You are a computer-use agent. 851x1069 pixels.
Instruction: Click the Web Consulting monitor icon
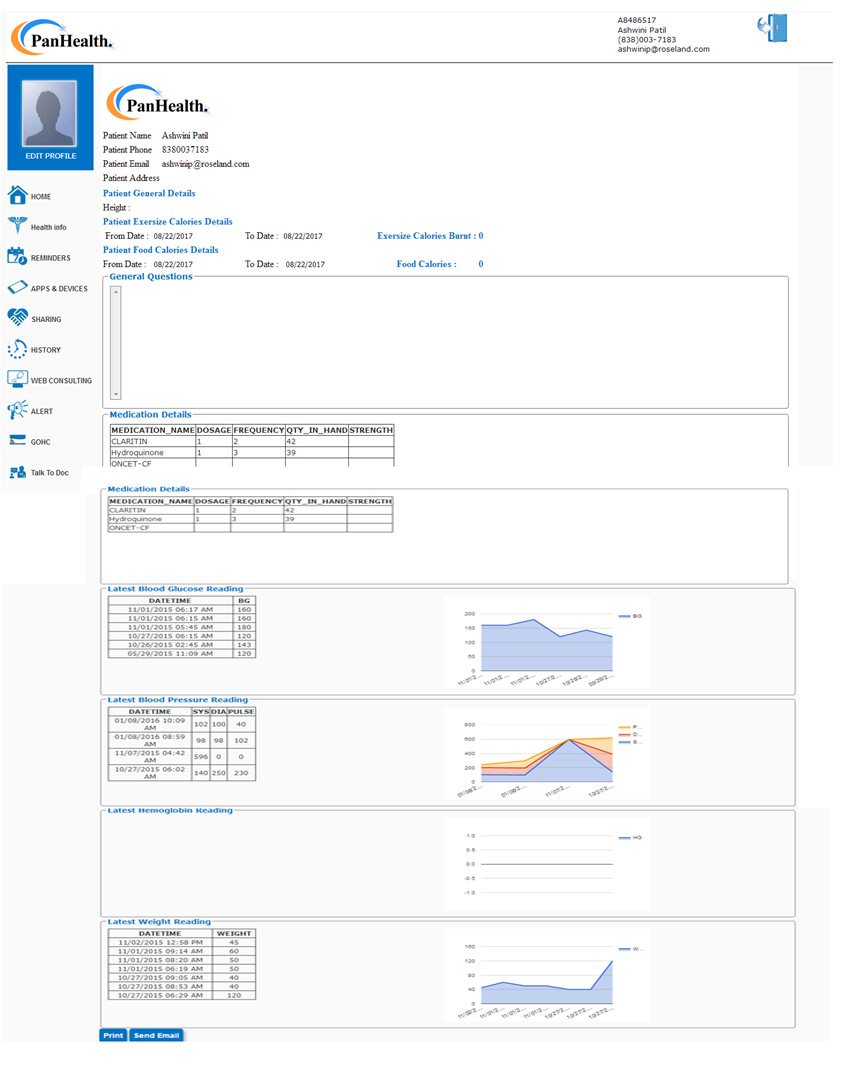click(17, 380)
